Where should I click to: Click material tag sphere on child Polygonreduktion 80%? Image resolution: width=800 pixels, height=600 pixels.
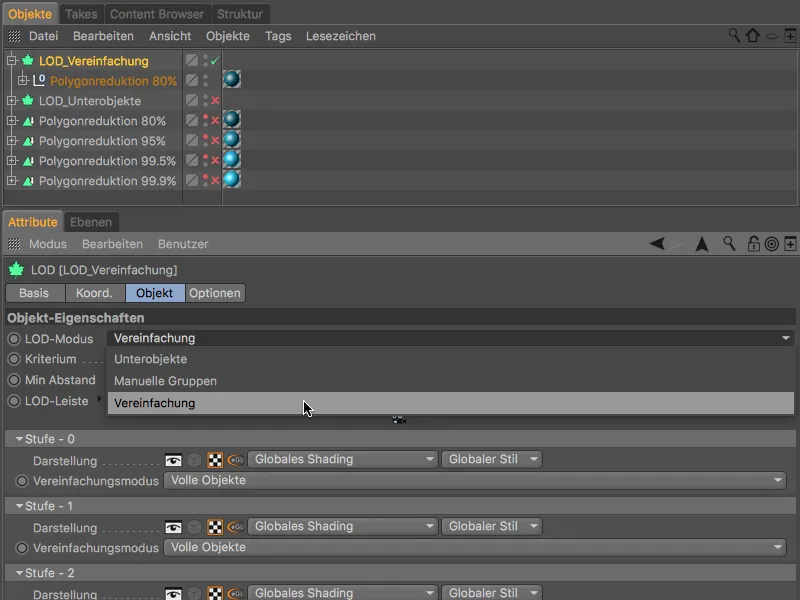tap(232, 79)
